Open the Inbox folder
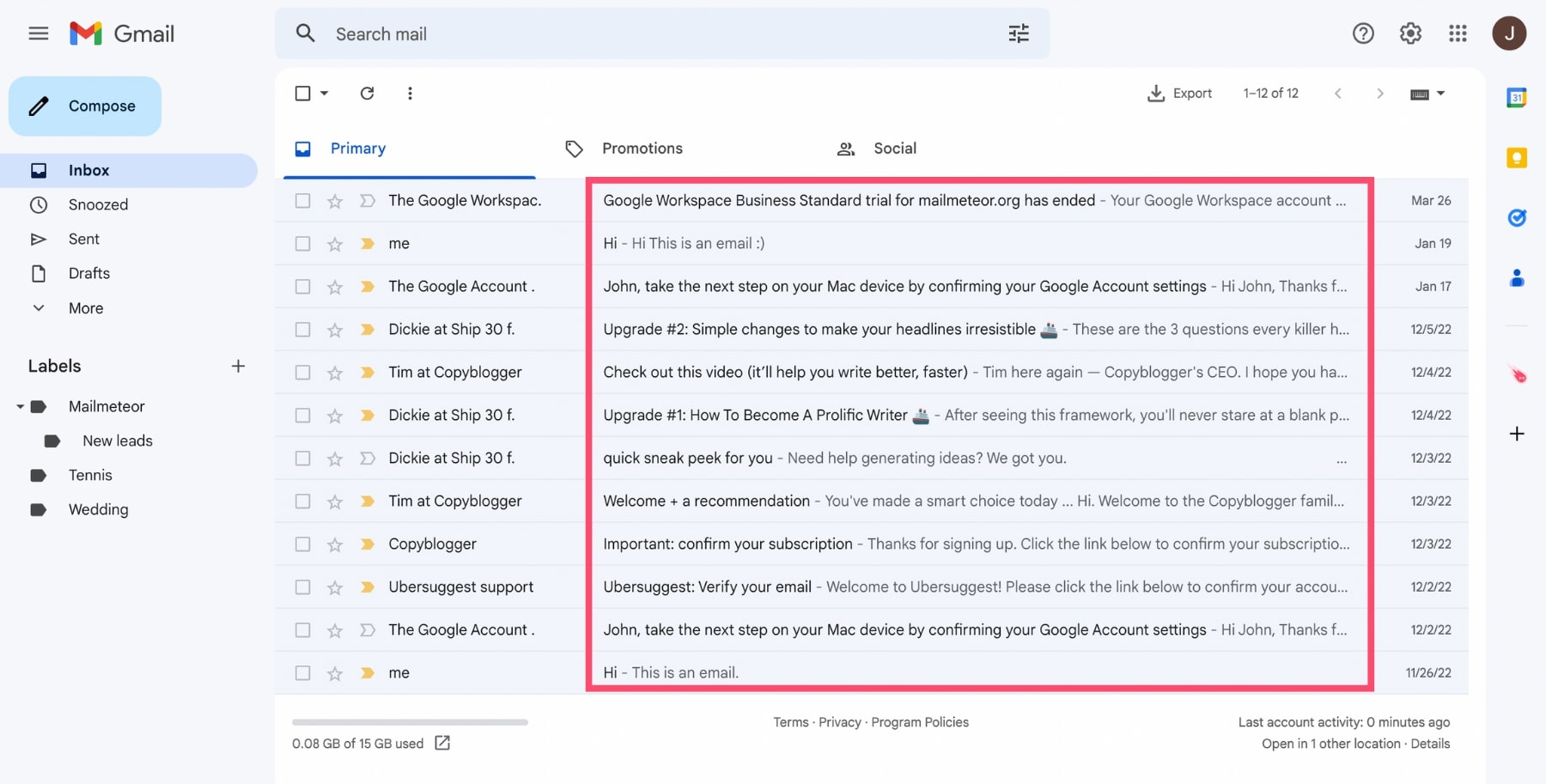The image size is (1546, 784). [129, 170]
